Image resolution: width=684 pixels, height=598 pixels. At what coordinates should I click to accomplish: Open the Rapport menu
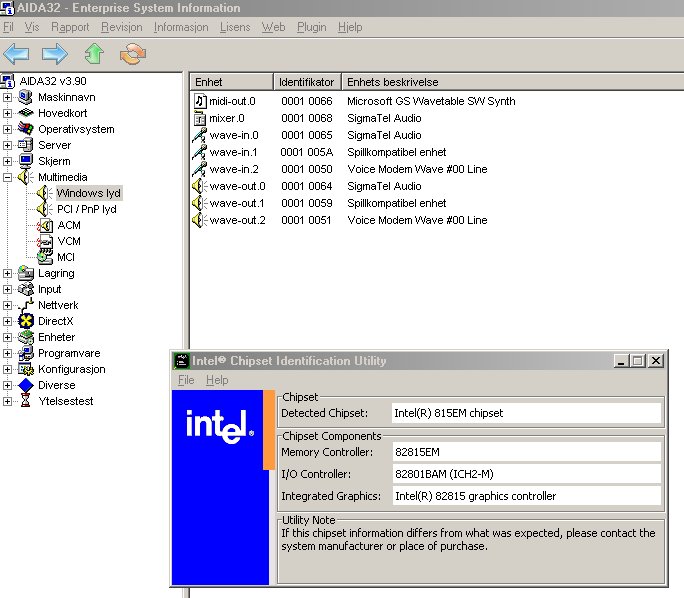tap(70, 27)
